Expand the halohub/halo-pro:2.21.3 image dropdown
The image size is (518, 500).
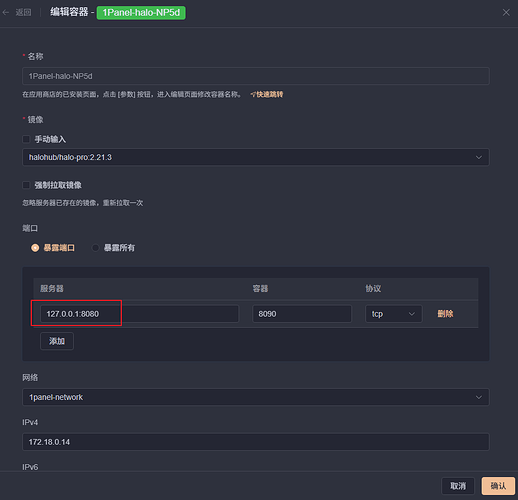point(256,157)
